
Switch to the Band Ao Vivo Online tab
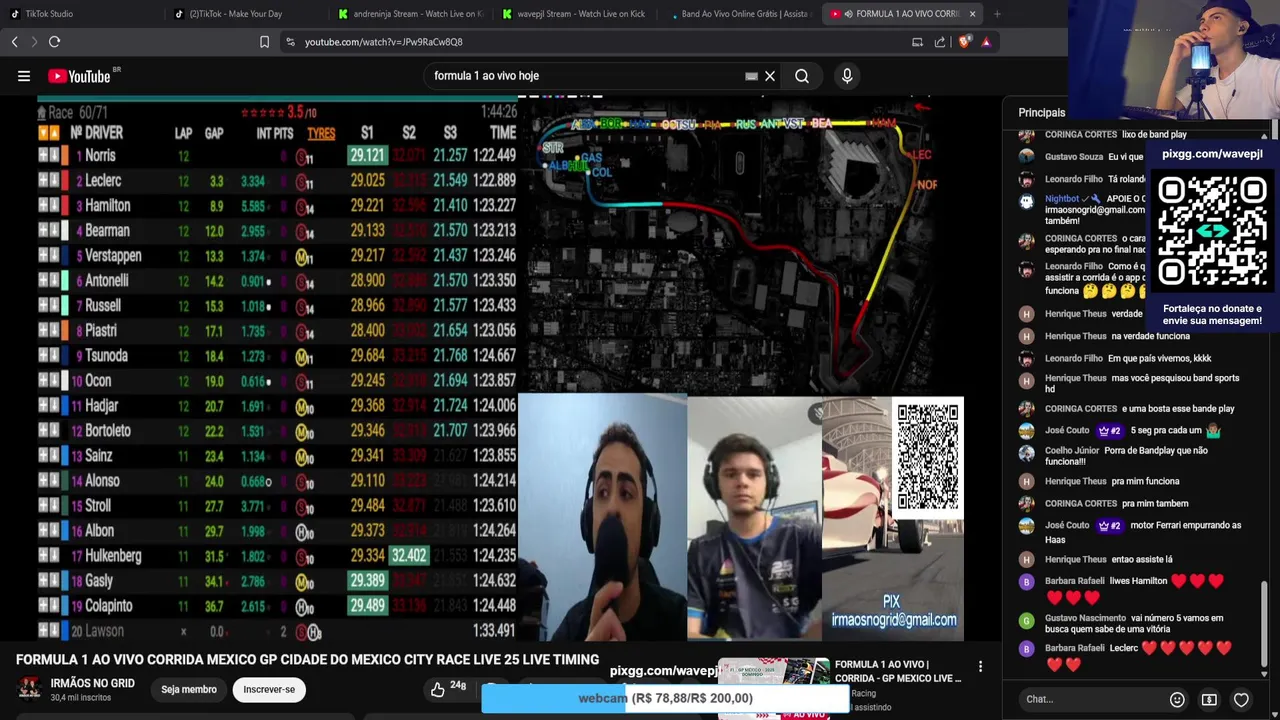pos(738,14)
